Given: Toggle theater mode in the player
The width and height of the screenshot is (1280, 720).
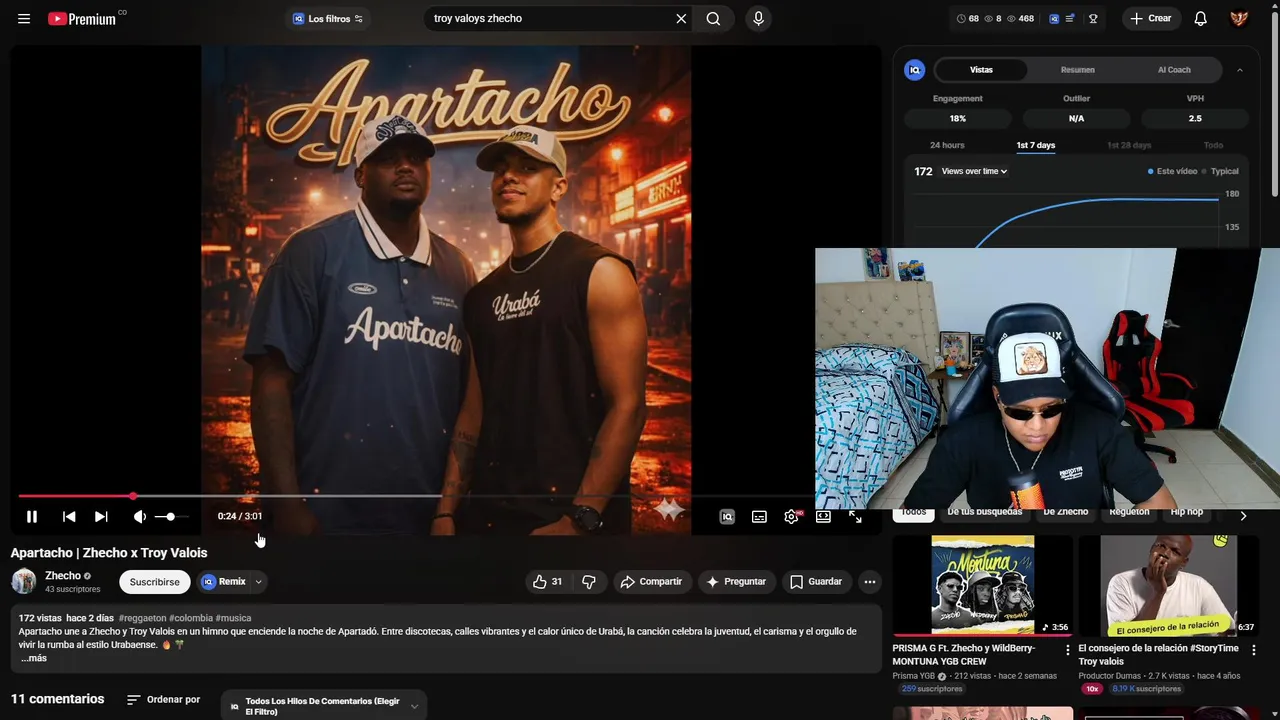Looking at the screenshot, I should [x=823, y=517].
